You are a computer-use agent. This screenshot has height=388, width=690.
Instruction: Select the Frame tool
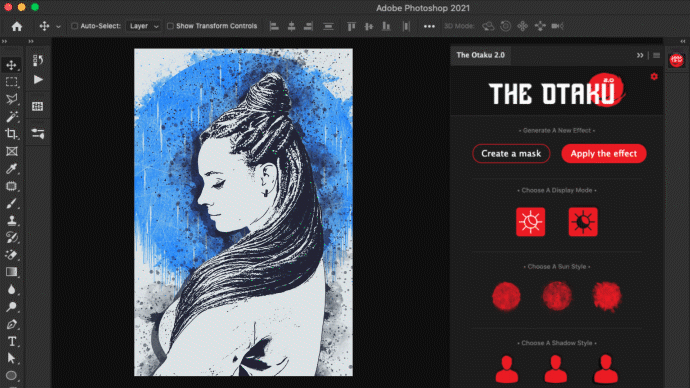11,151
